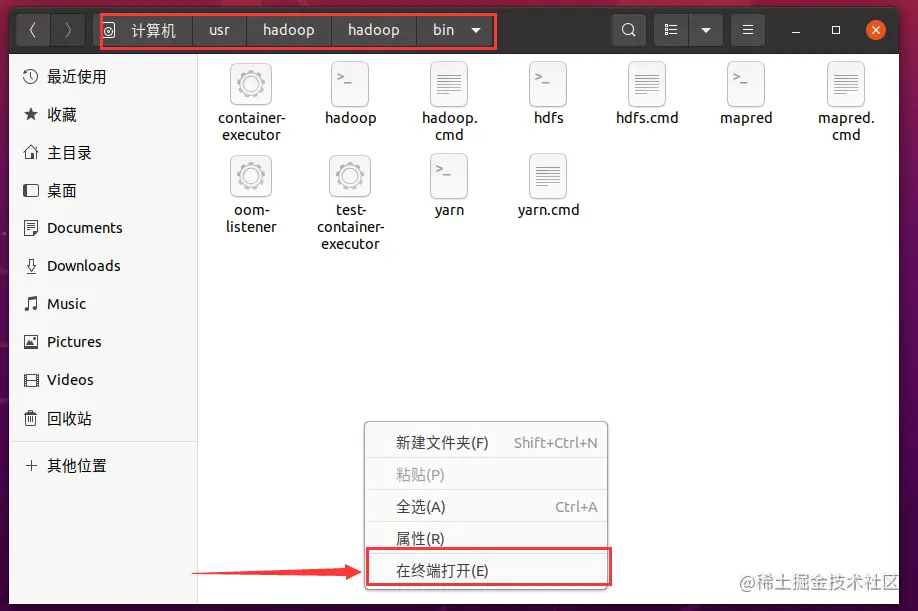Click the 粘贴(P) context menu entry
The height and width of the screenshot is (611, 918).
(x=486, y=475)
